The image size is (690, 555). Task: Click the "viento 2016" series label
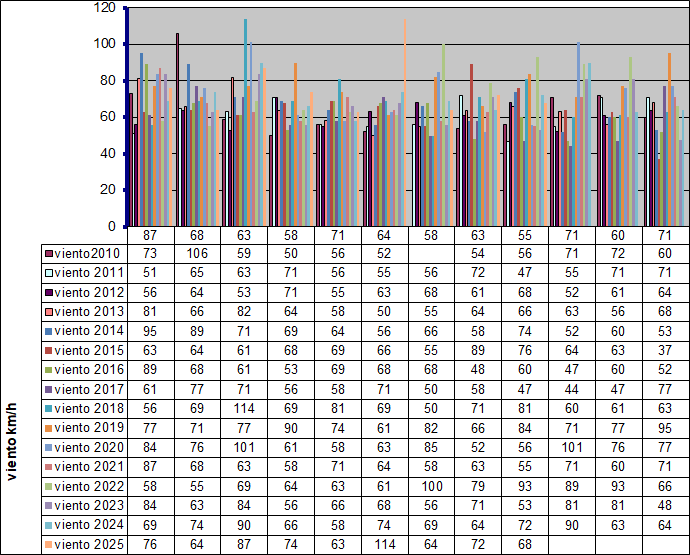click(x=90, y=369)
